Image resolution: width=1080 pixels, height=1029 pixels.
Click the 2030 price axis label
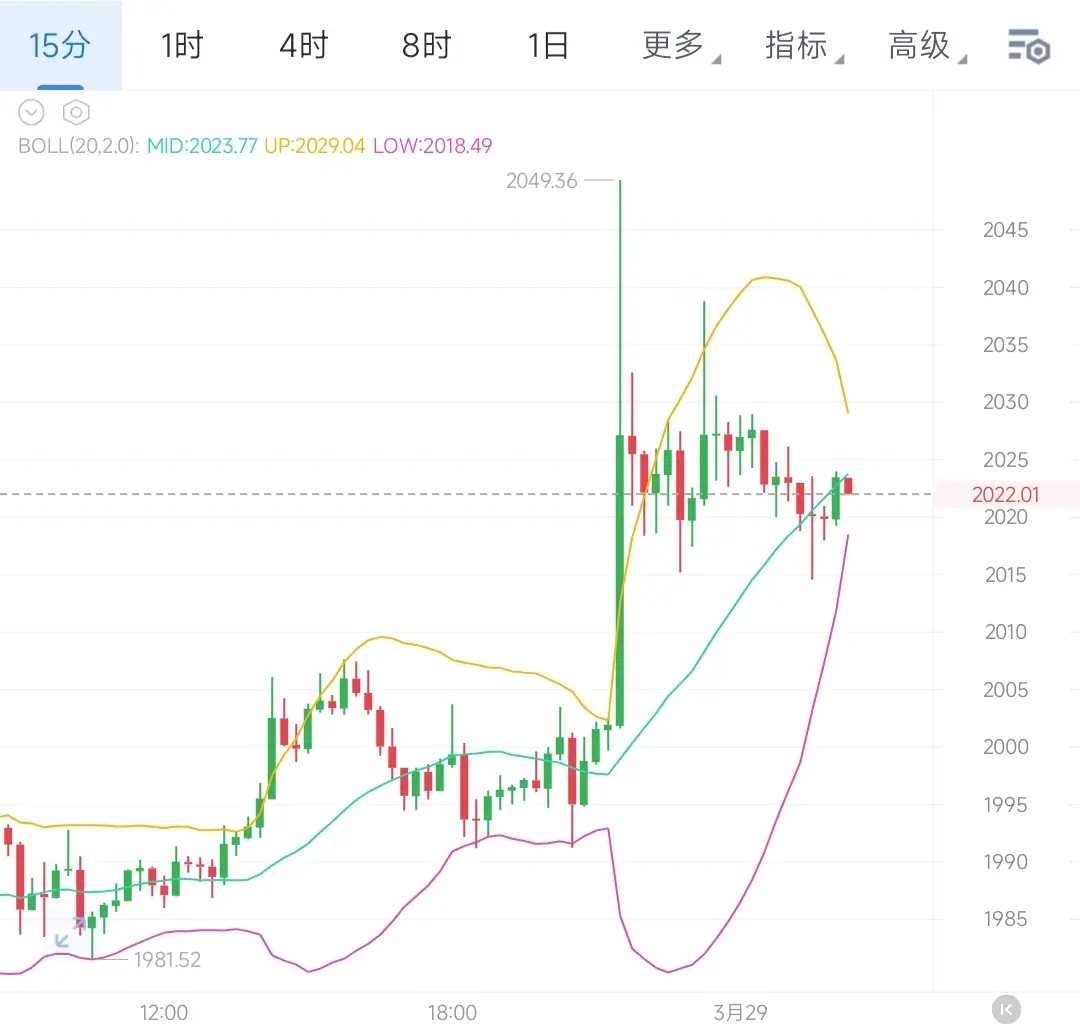point(1006,402)
